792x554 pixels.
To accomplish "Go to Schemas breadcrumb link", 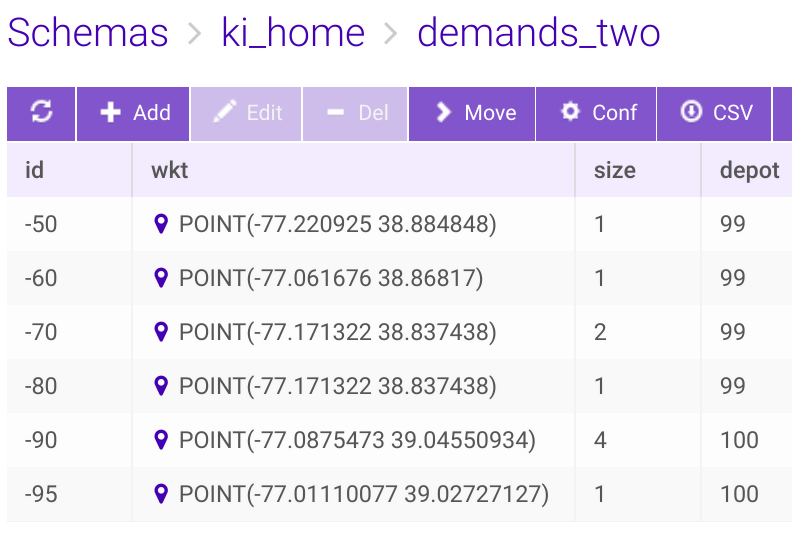I will point(88,34).
